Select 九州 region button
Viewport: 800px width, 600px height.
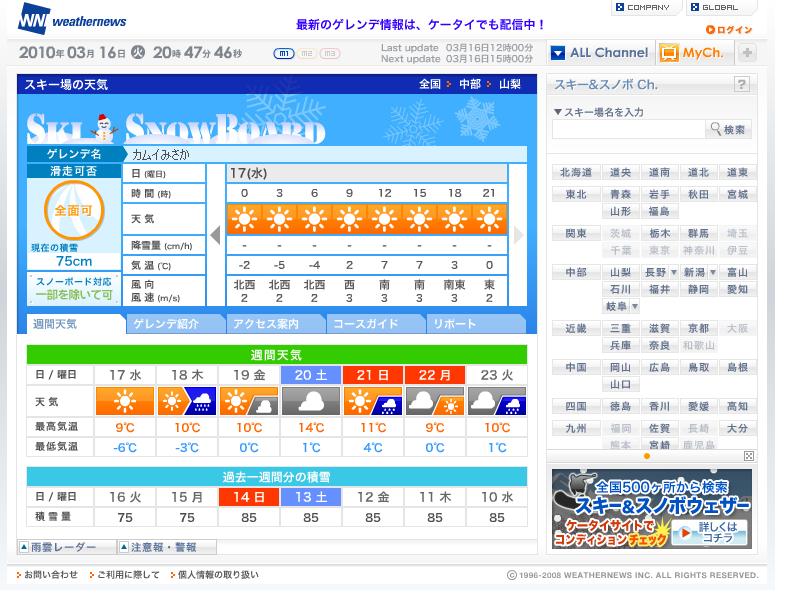pyautogui.click(x=576, y=429)
